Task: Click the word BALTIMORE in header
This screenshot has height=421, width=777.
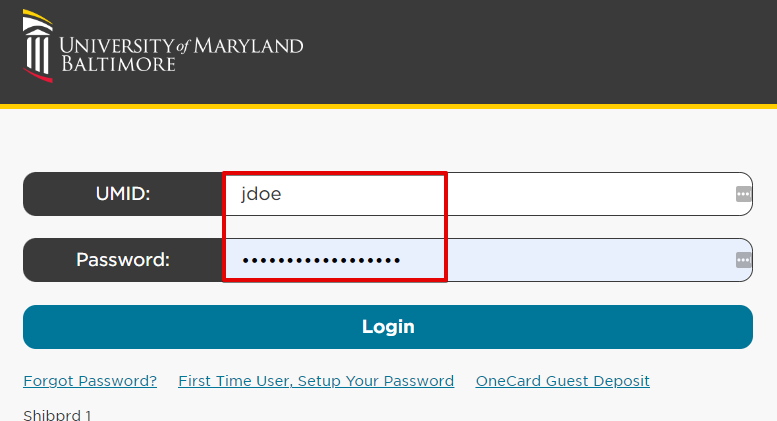Action: [118, 65]
